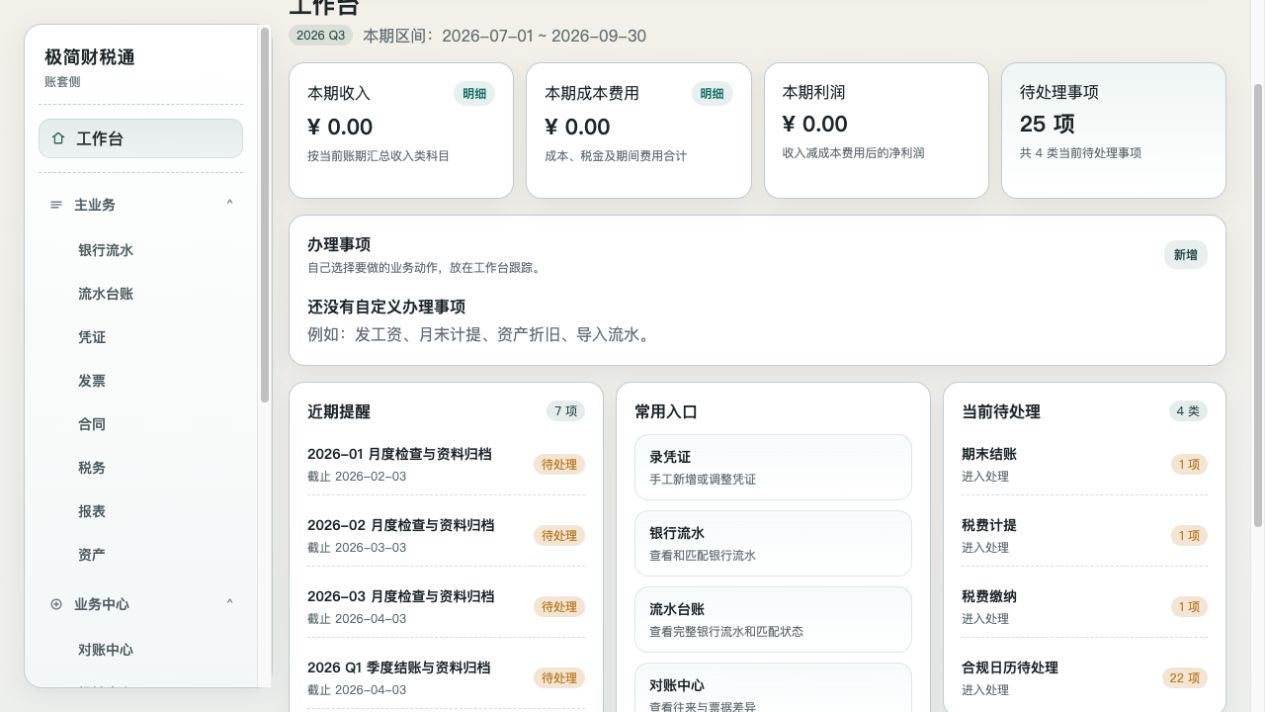
Task: Open 税费缴纳 pending item
Action: pos(1084,606)
